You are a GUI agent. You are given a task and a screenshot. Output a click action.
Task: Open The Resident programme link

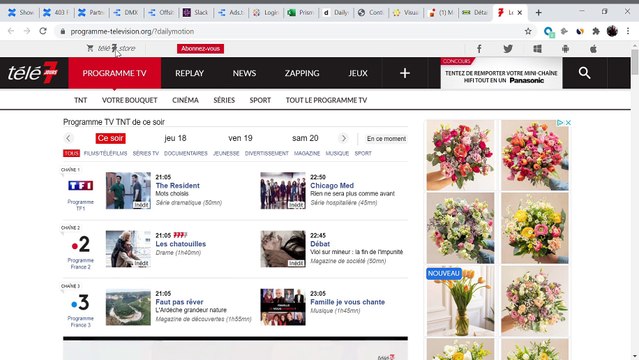coord(178,186)
